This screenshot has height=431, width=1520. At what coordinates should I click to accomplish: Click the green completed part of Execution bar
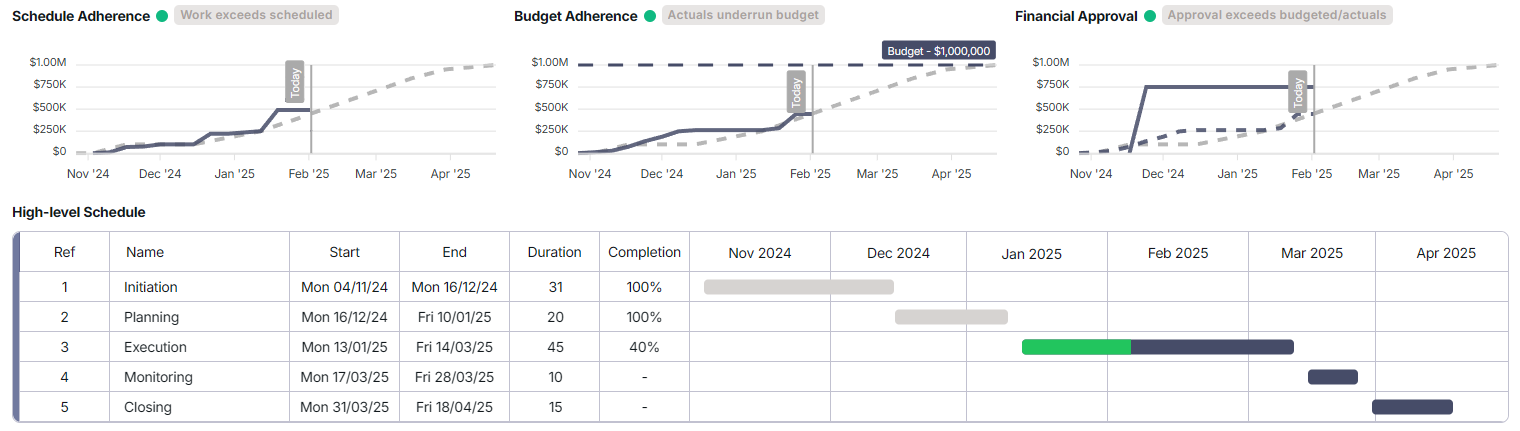1076,347
